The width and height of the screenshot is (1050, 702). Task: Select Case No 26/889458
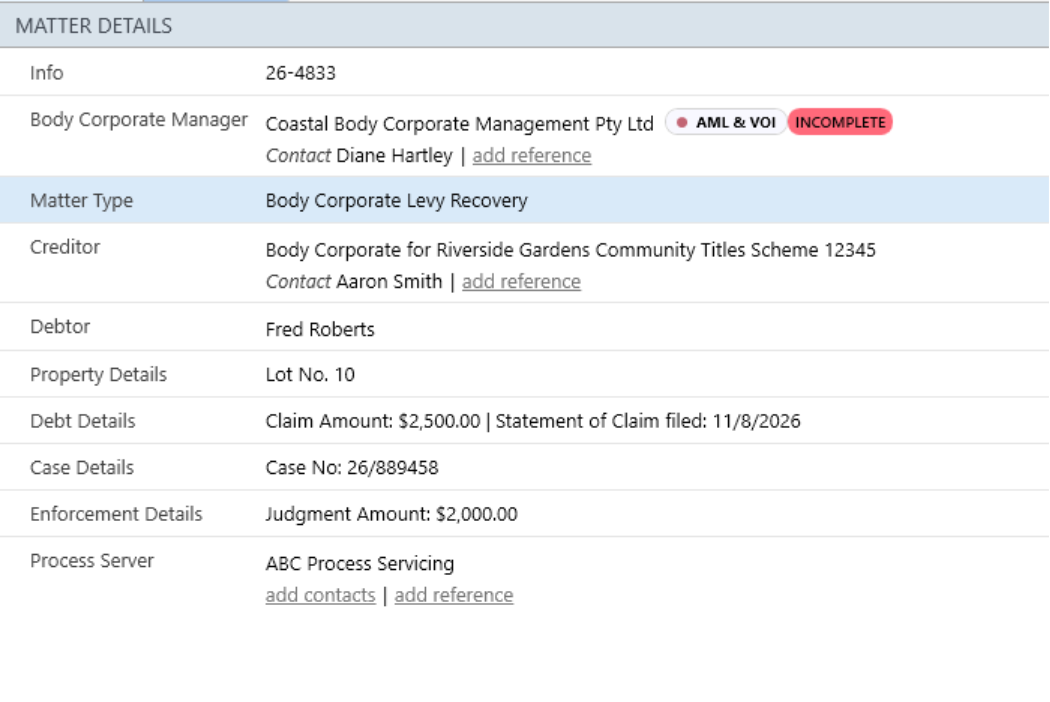coord(352,468)
